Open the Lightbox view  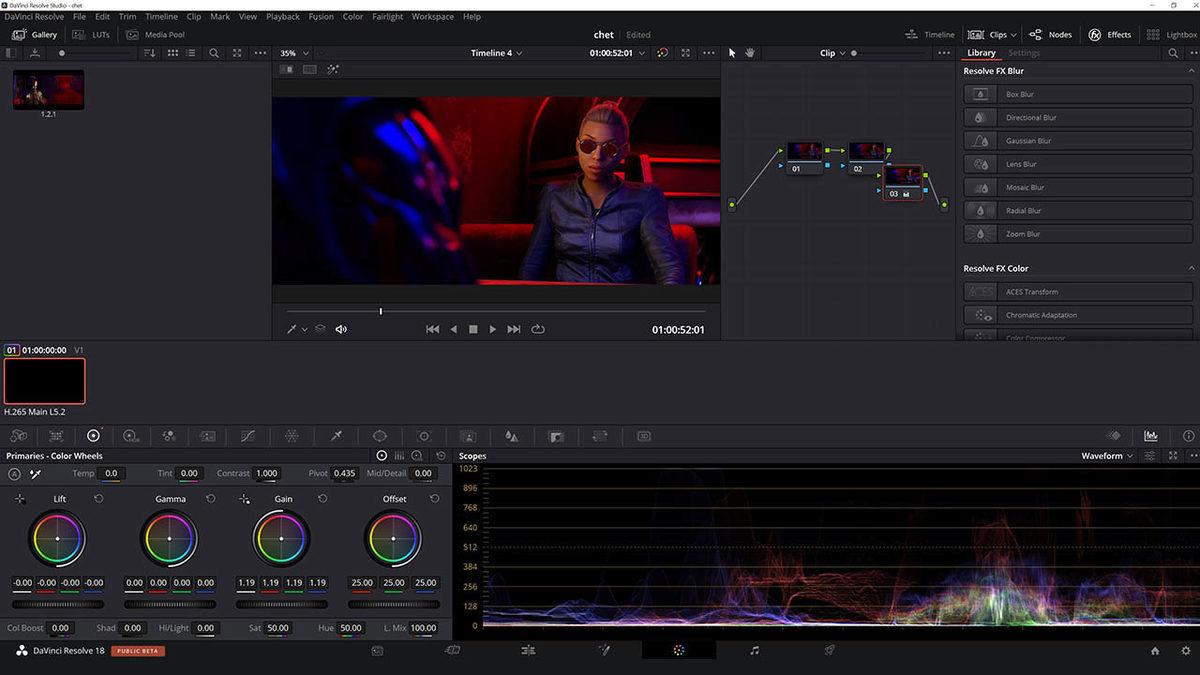point(1172,34)
